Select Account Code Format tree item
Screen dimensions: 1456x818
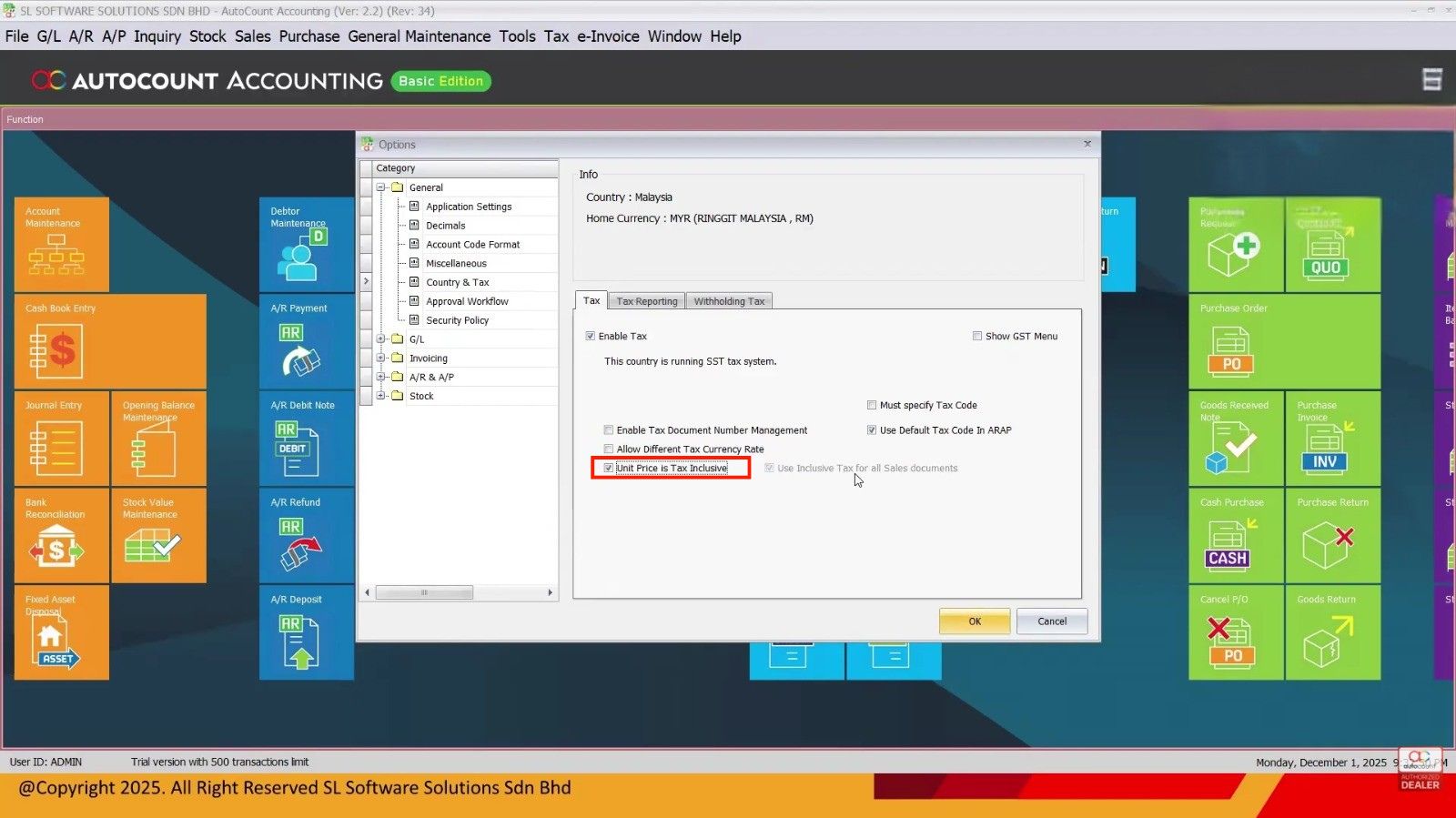pos(473,245)
